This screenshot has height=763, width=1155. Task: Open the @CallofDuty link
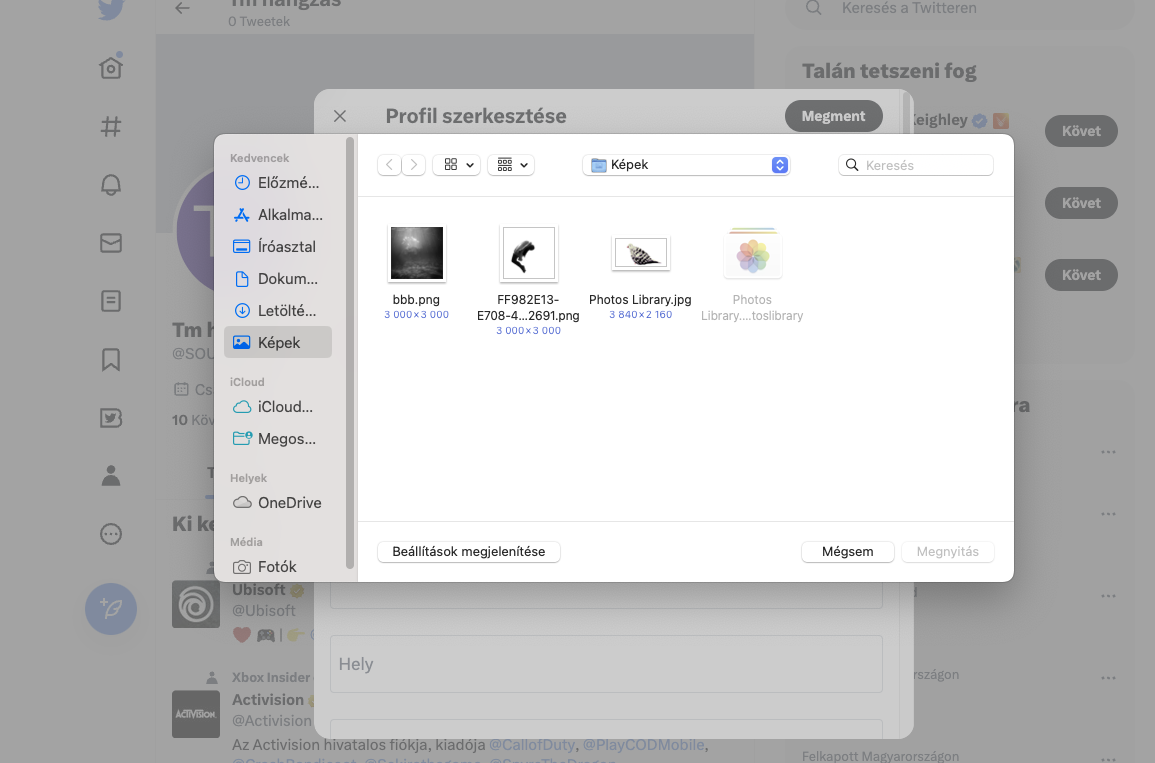532,745
